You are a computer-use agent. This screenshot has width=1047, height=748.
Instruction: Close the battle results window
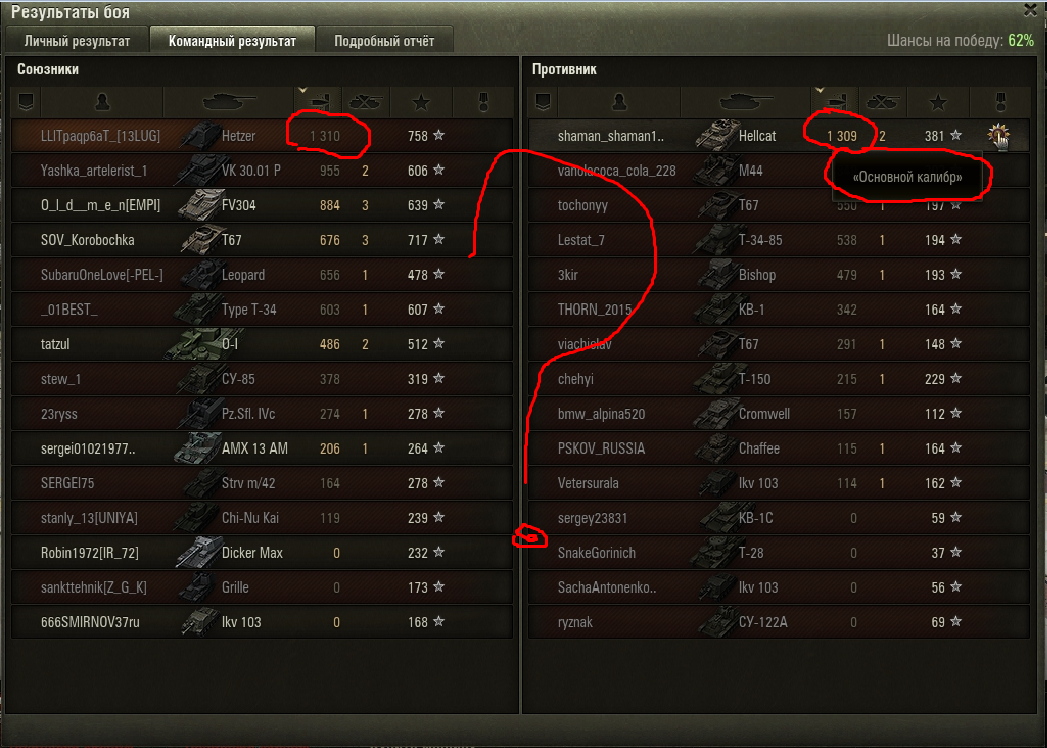pyautogui.click(x=1032, y=10)
